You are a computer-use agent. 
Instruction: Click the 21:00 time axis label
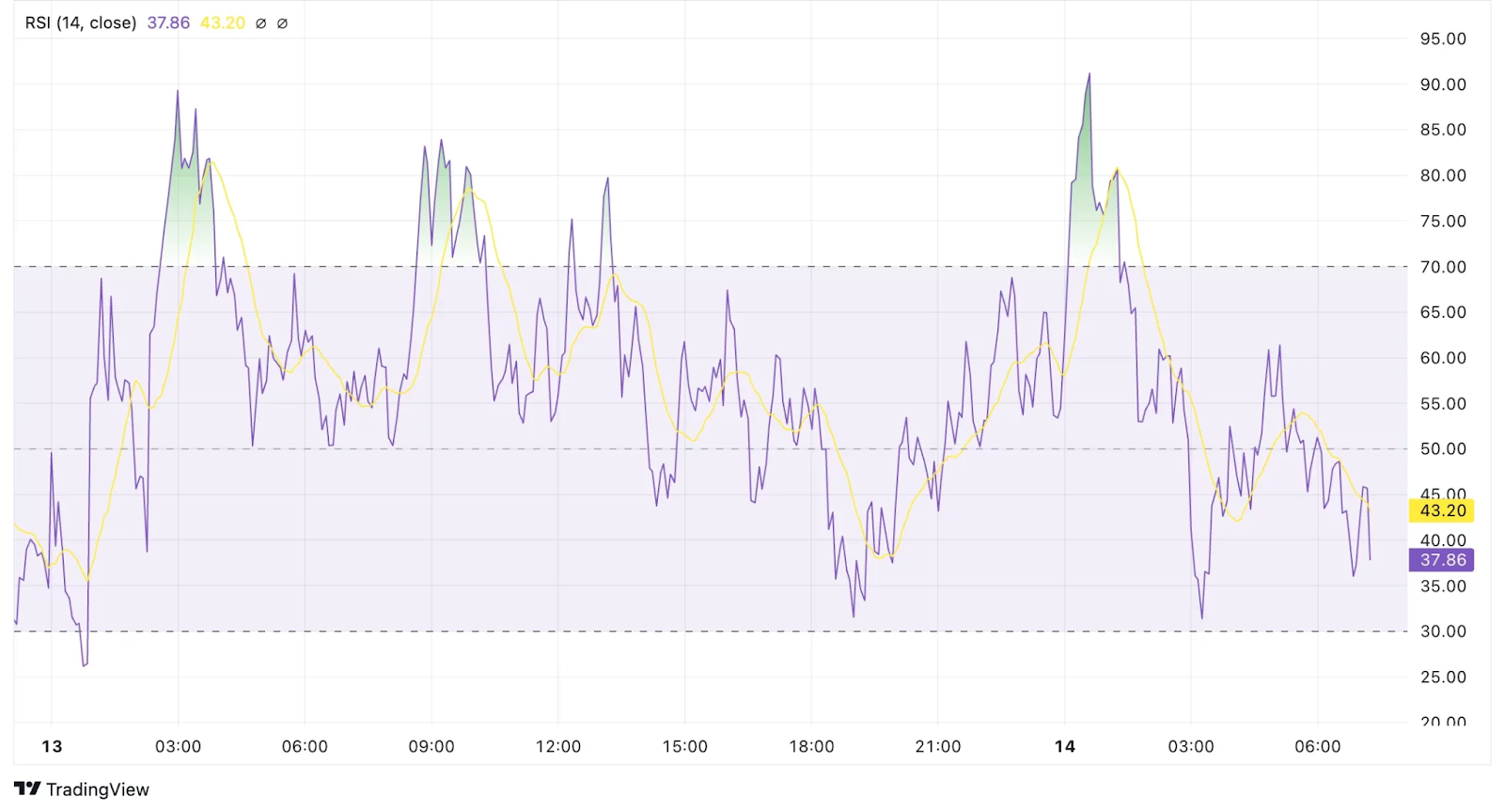(x=938, y=746)
